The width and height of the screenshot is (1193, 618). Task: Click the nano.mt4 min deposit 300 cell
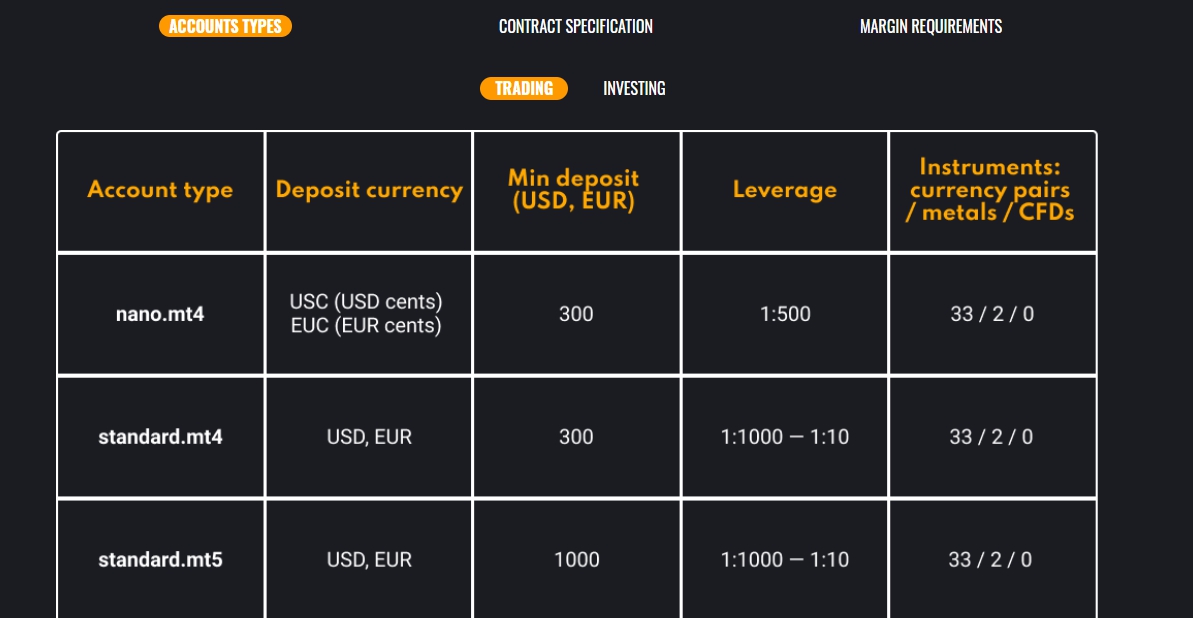coord(577,314)
